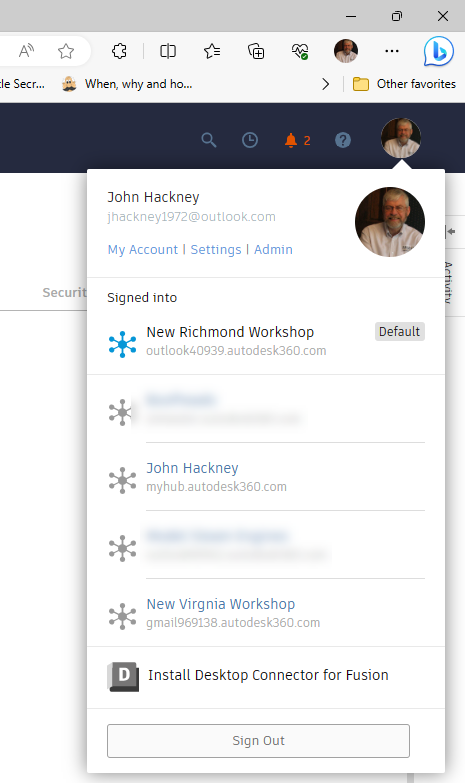The width and height of the screenshot is (465, 783).
Task: Click the outlook40939.autodesk360.com address
Action: pos(236,351)
